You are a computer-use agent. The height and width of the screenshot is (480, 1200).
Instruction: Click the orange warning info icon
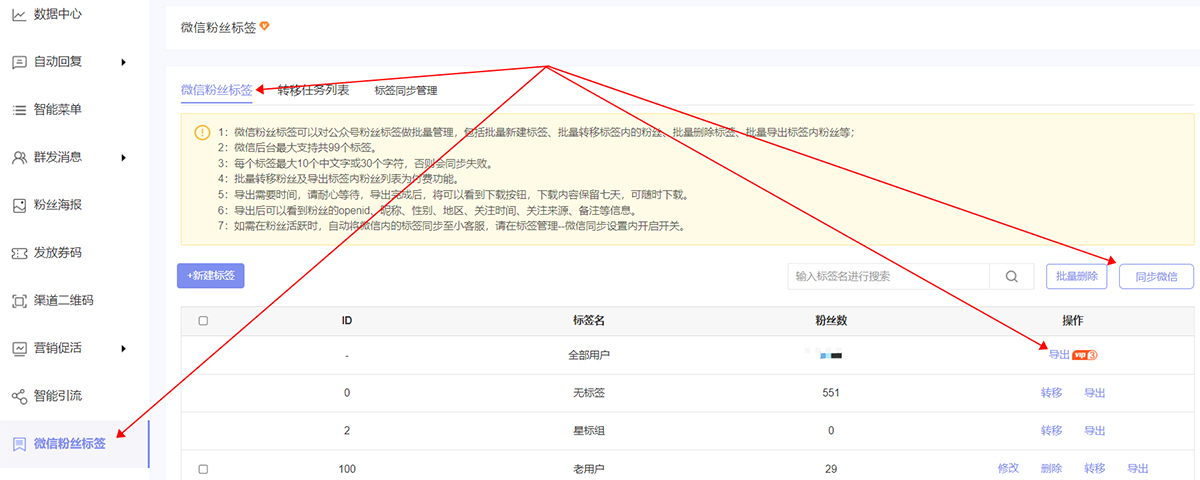click(x=202, y=132)
